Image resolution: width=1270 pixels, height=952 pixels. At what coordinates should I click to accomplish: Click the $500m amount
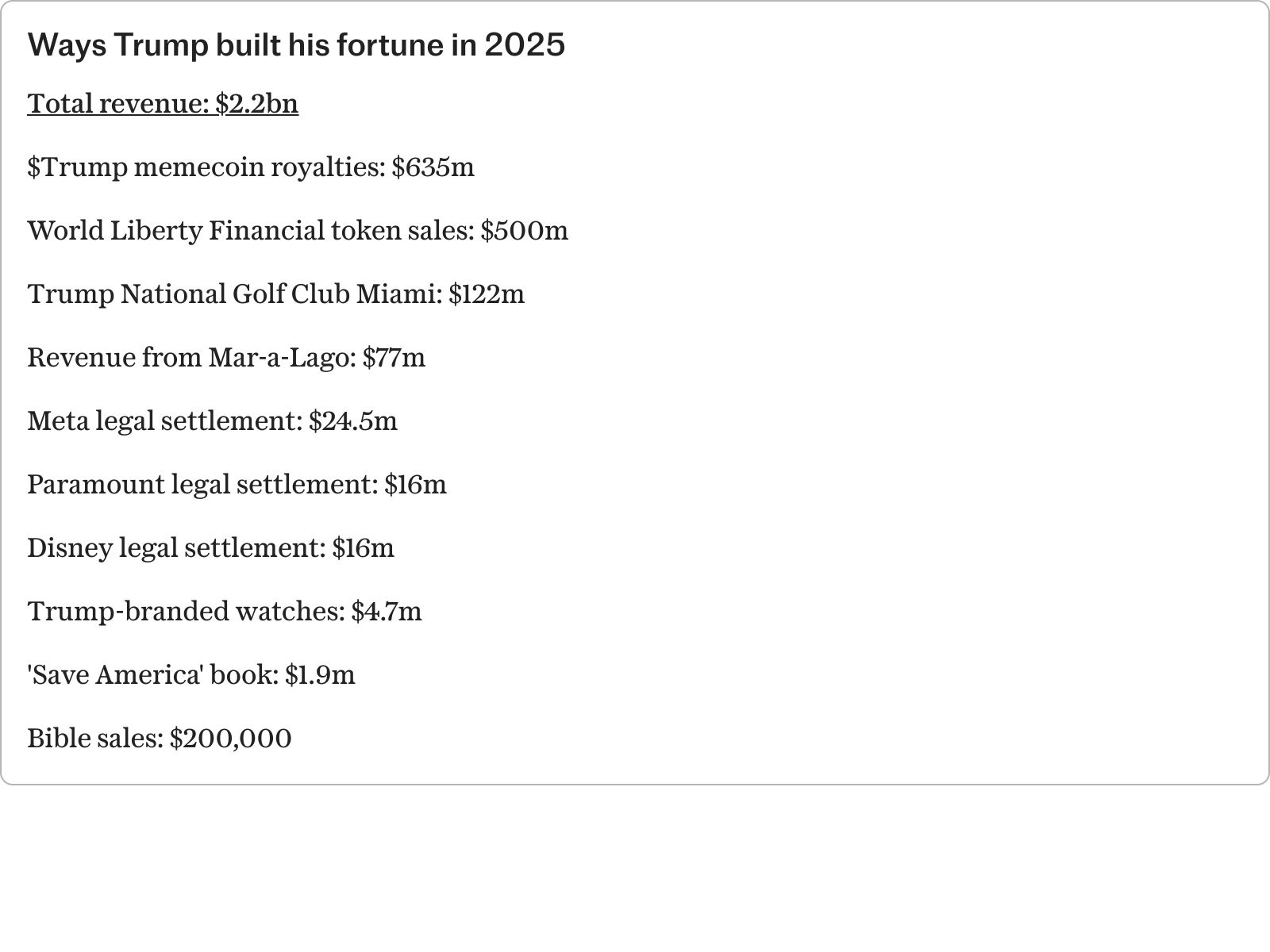click(525, 231)
